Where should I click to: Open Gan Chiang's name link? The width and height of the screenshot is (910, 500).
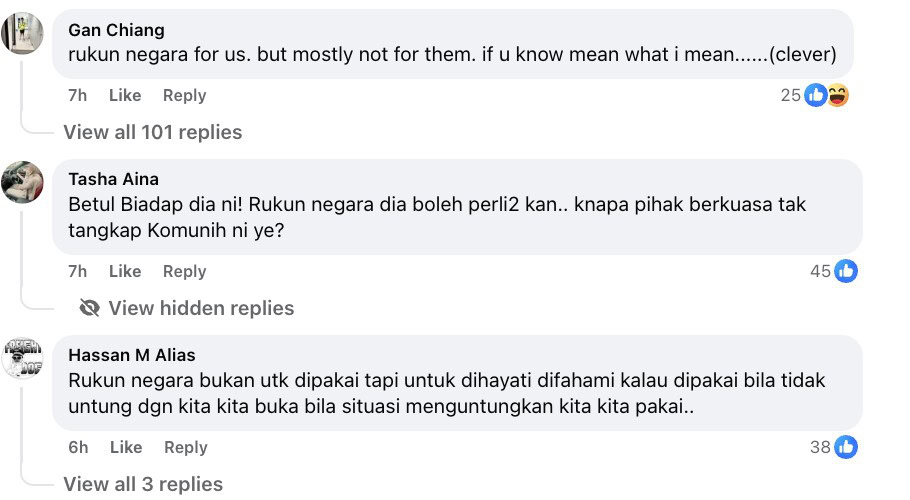(116, 30)
